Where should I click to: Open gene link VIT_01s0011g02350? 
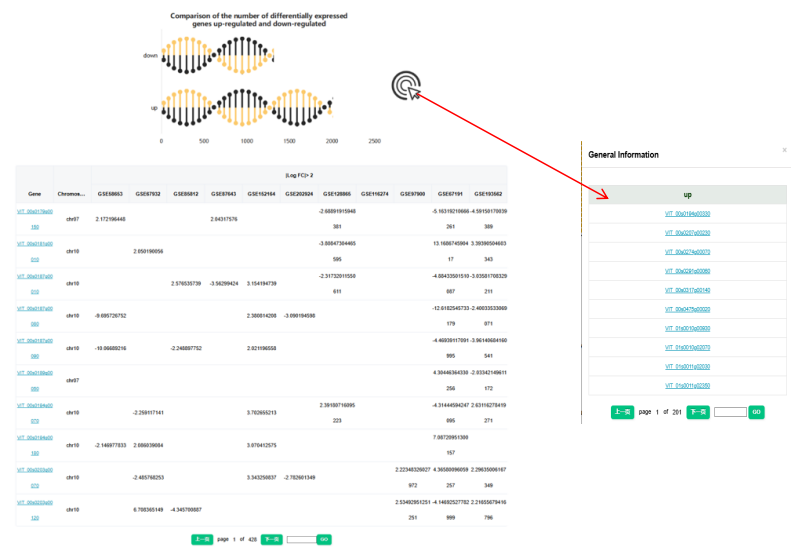click(687, 385)
